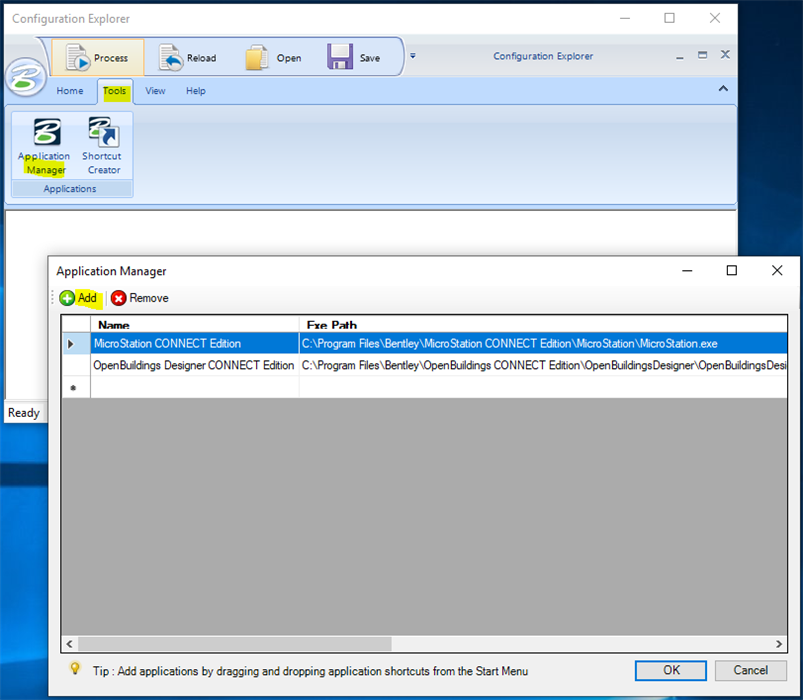The height and width of the screenshot is (700, 803).
Task: Click the Open folder icon
Action: pyautogui.click(x=257, y=57)
